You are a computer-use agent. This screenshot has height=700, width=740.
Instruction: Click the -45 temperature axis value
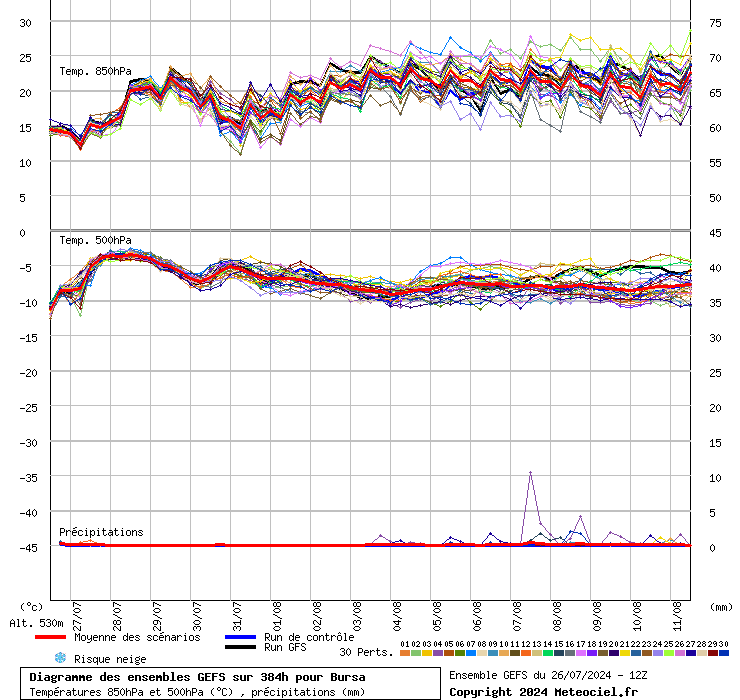tap(28, 548)
